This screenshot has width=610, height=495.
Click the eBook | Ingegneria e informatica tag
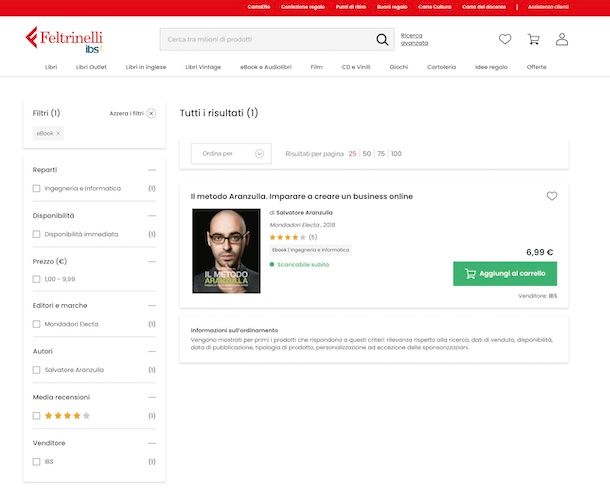(x=310, y=250)
